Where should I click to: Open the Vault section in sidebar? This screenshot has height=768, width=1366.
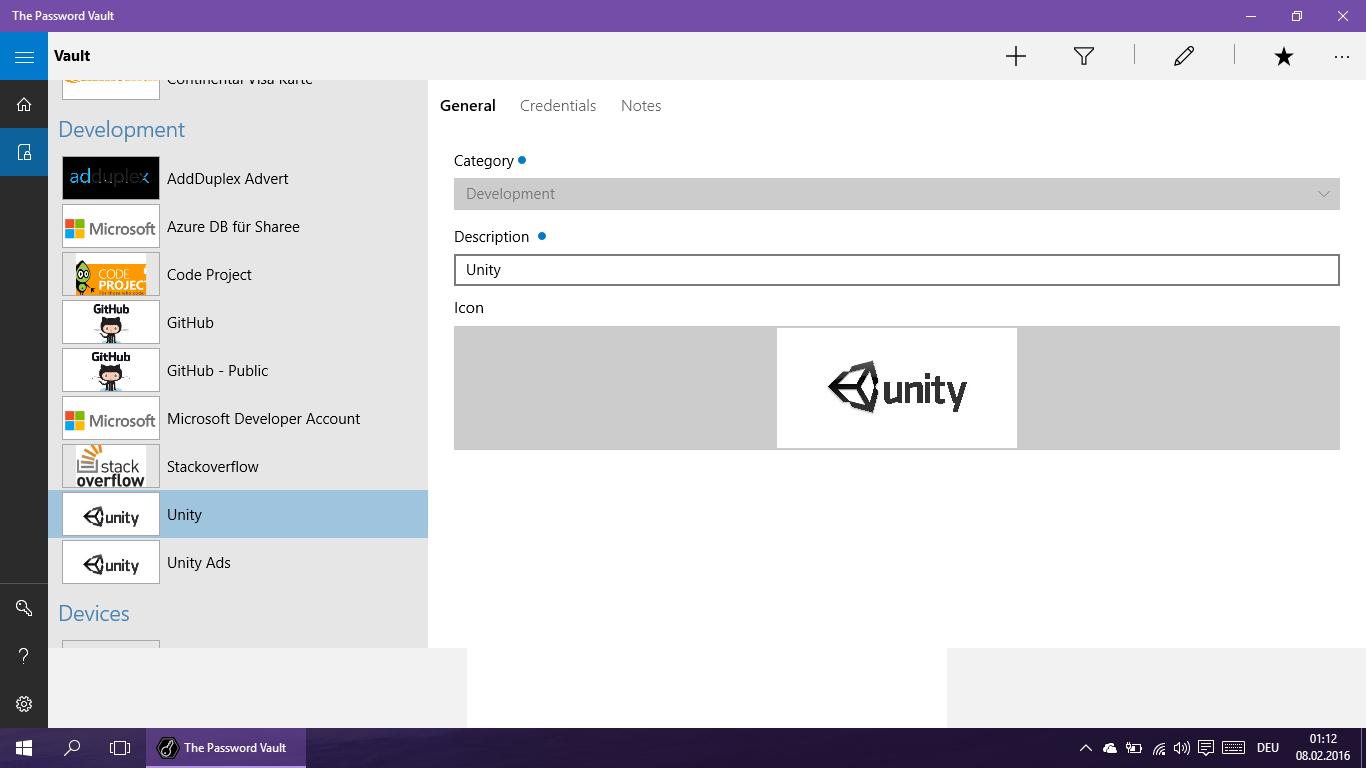tap(24, 152)
